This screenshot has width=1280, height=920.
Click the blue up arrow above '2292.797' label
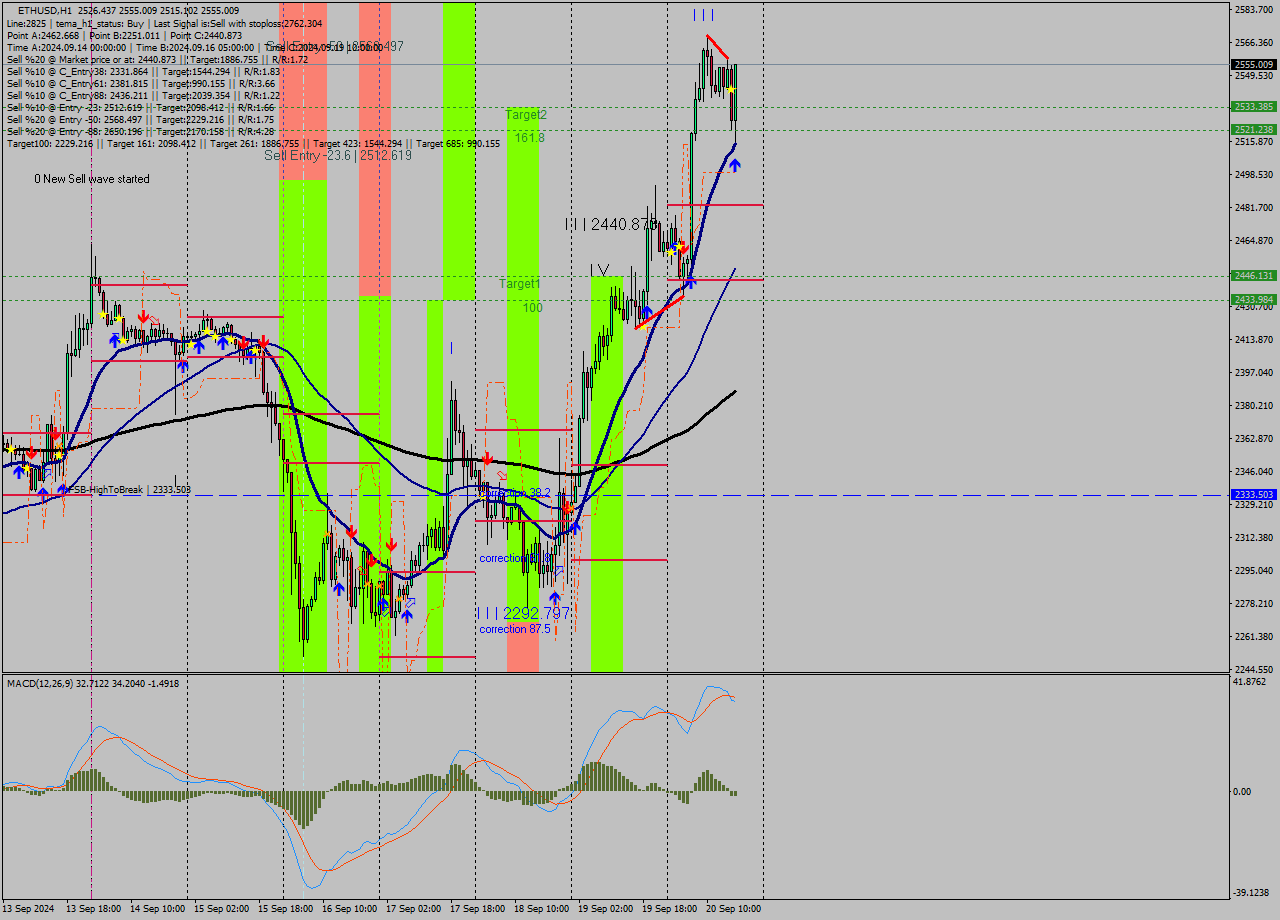[x=555, y=597]
